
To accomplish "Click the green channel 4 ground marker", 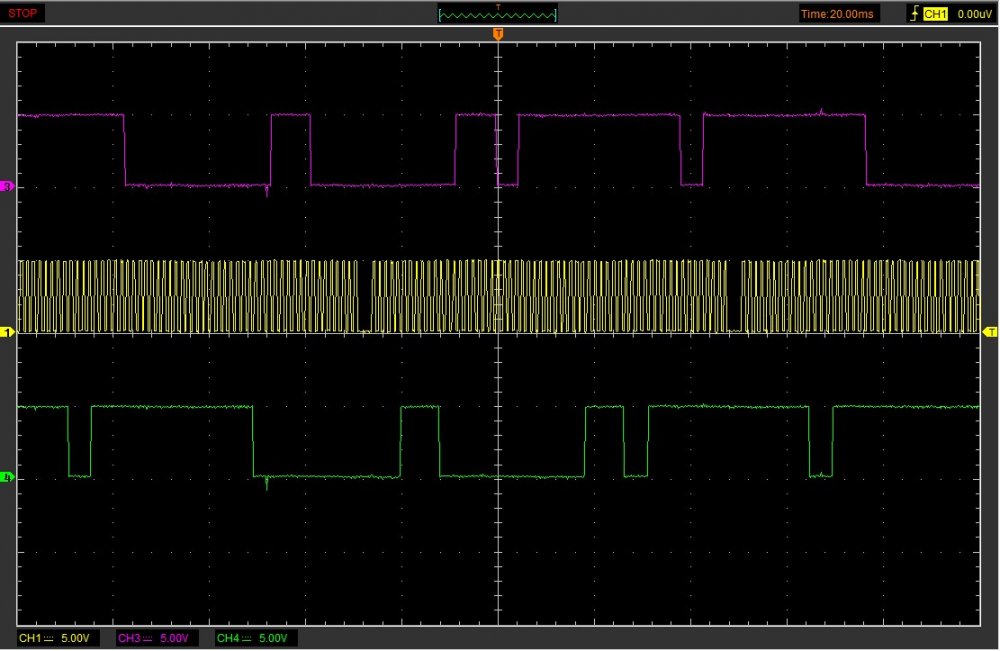I will point(9,478).
